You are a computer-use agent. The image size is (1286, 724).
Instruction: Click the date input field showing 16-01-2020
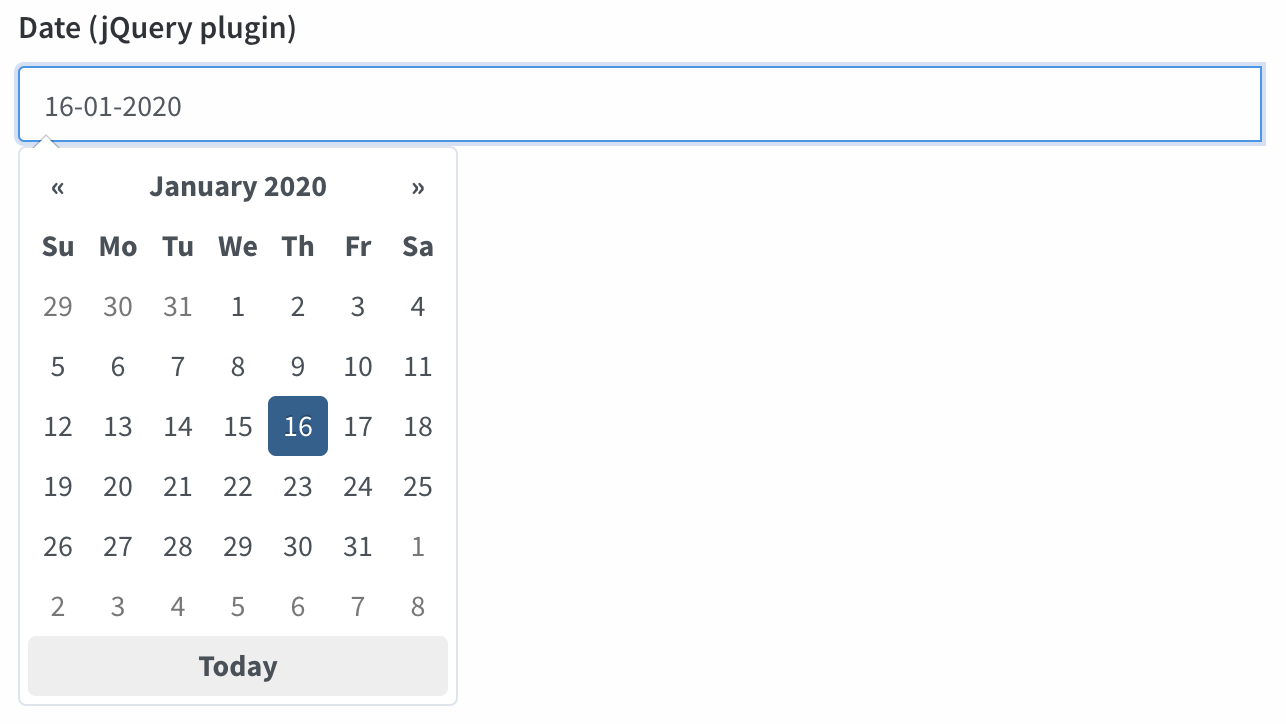click(x=640, y=104)
